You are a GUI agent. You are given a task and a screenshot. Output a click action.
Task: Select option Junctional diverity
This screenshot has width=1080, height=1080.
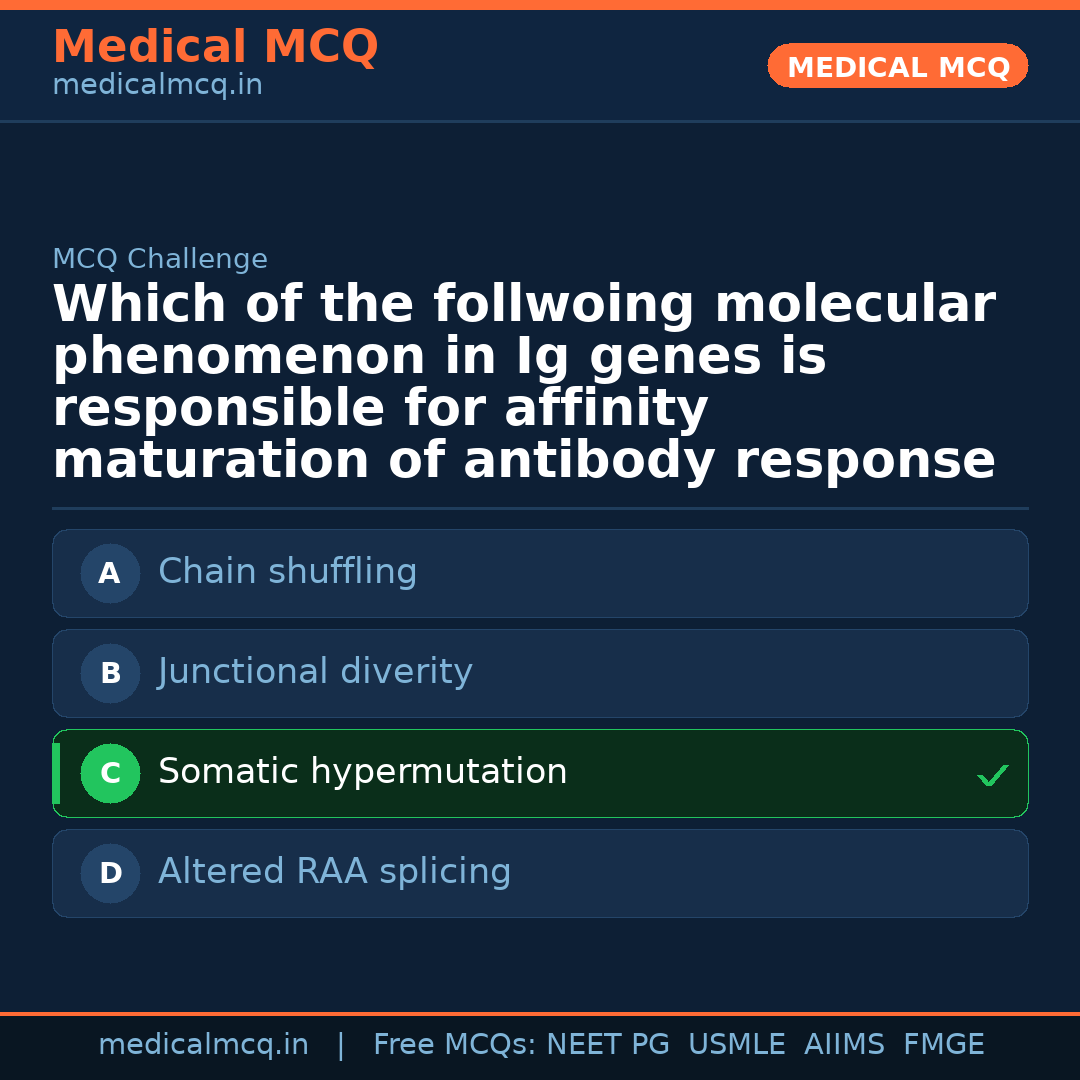pyautogui.click(x=315, y=672)
